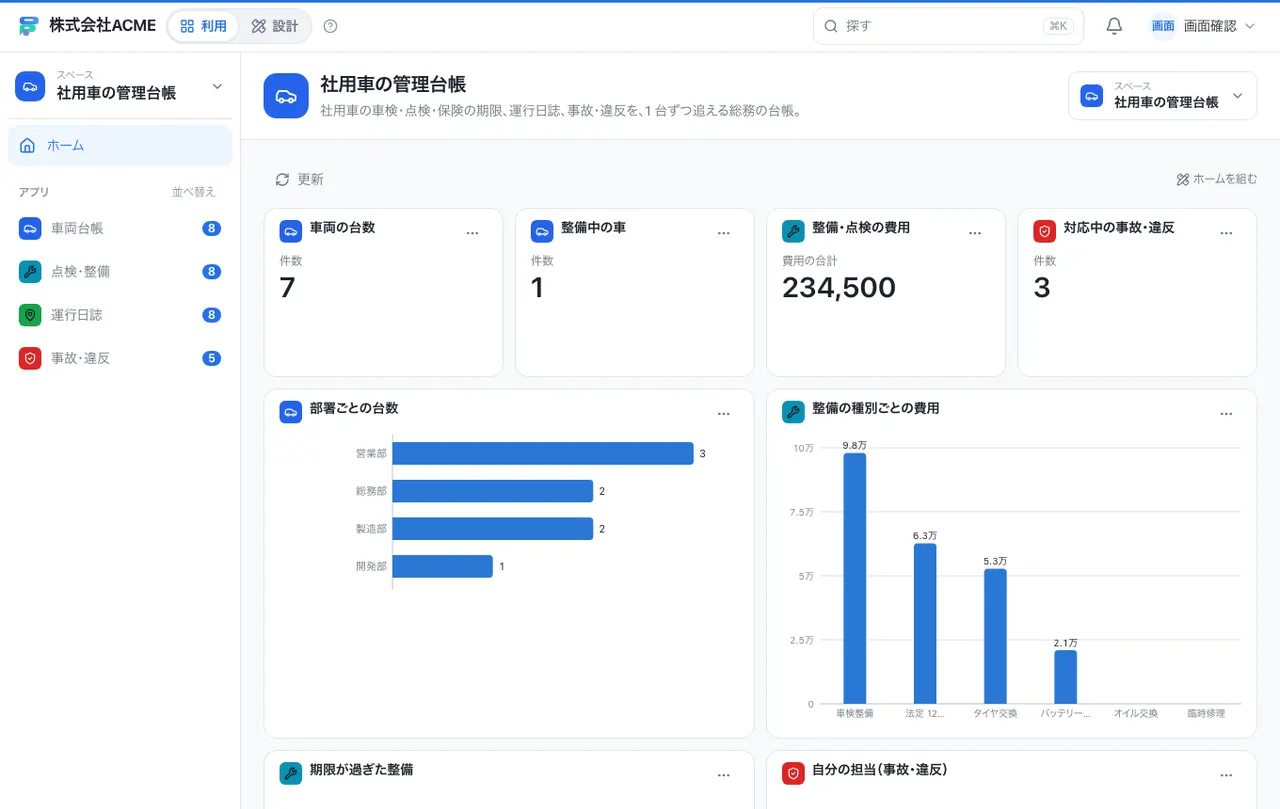Click the 営業部 bar in the chart
Image resolution: width=1280 pixels, height=809 pixels.
(x=543, y=453)
